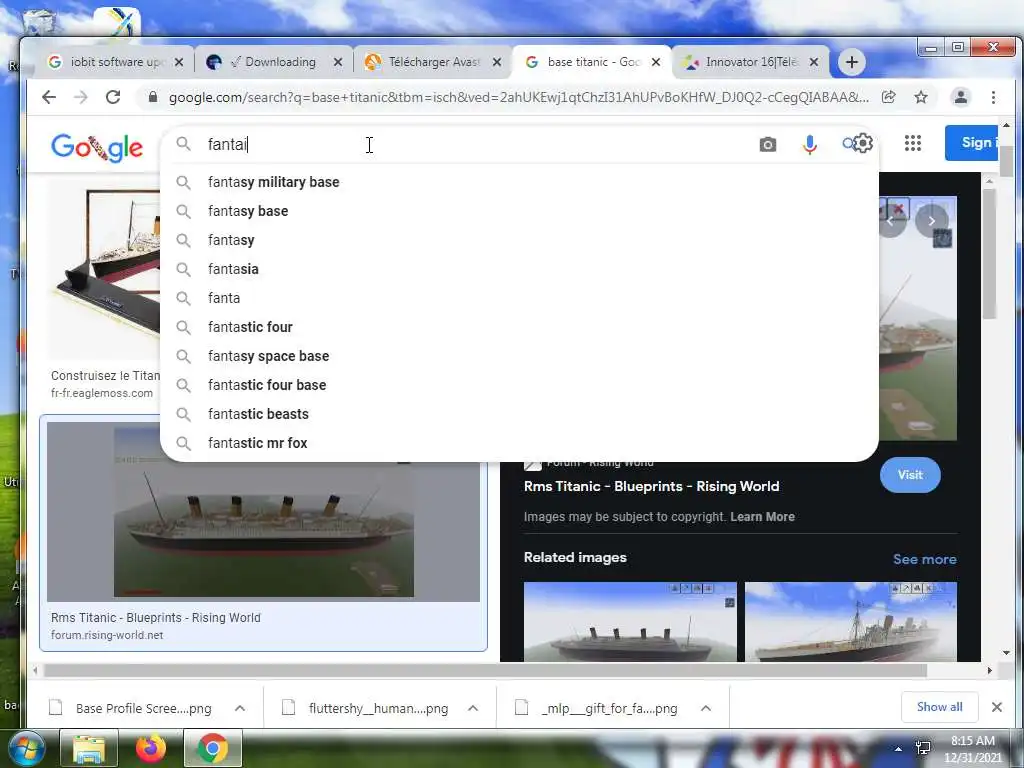Image resolution: width=1024 pixels, height=768 pixels.
Task: Choose suggestion fantasy military base
Action: tap(519, 182)
